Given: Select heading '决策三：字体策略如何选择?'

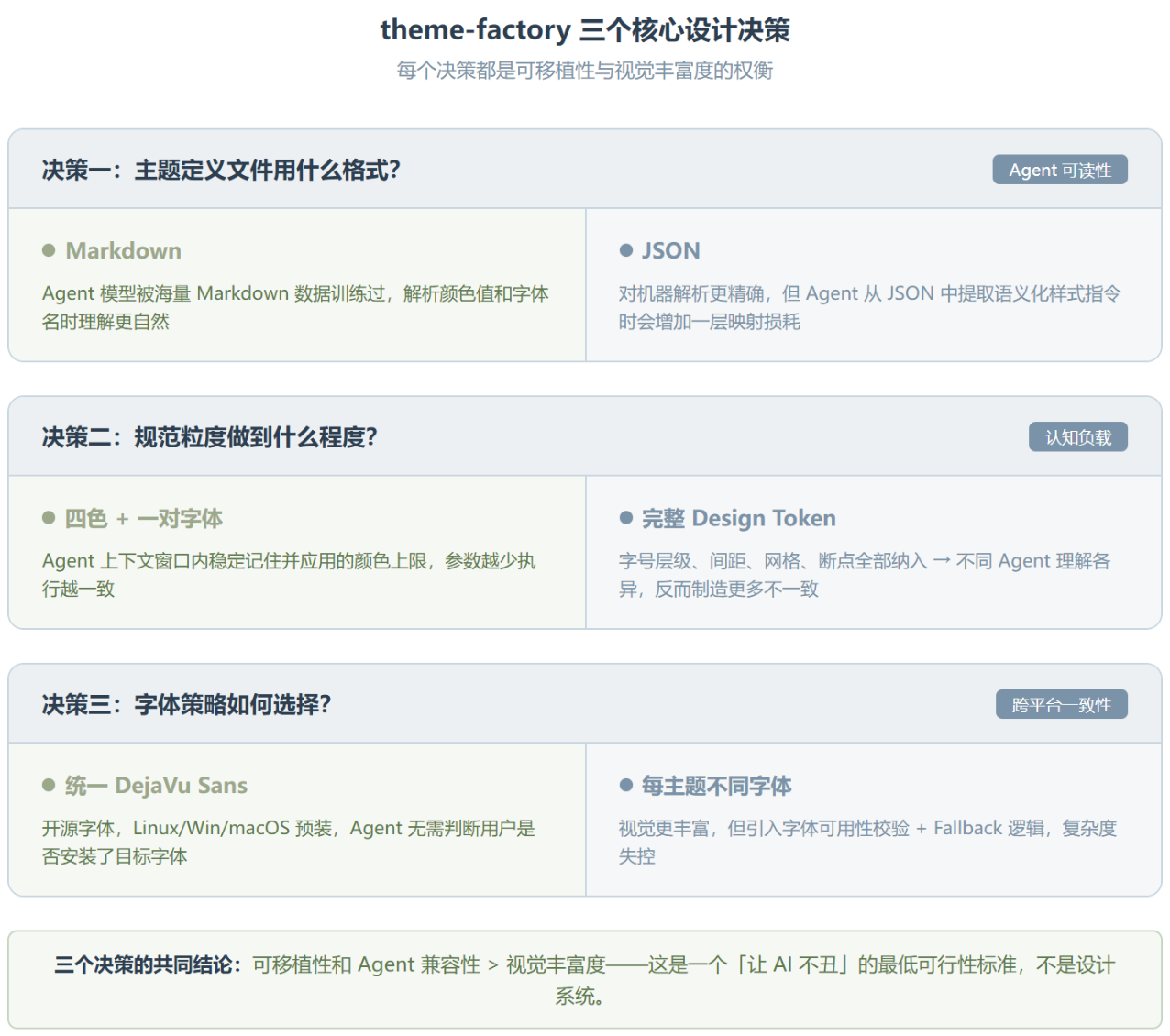Looking at the screenshot, I should pyautogui.click(x=186, y=705).
